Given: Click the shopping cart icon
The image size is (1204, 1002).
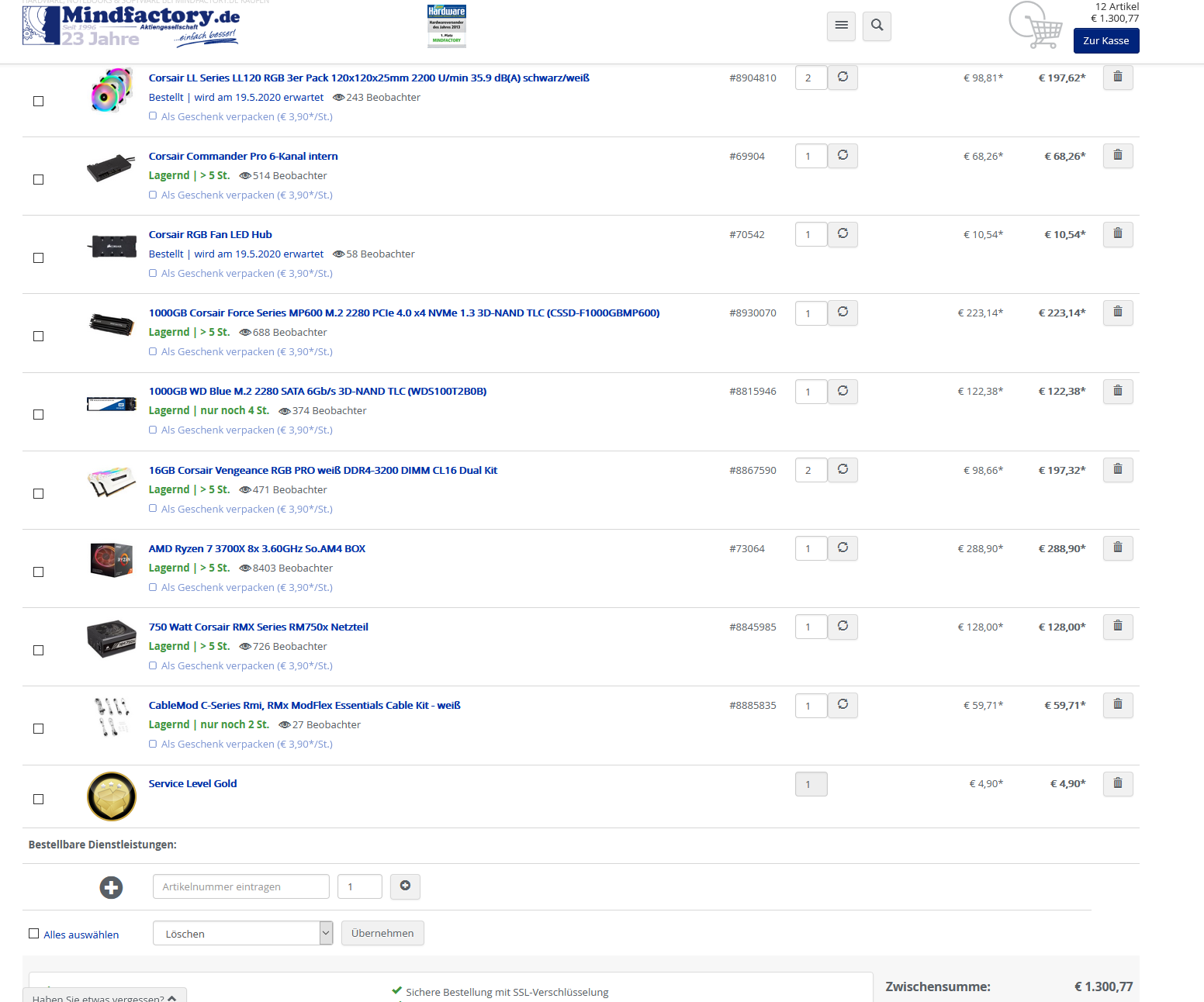Looking at the screenshot, I should coord(1036,26).
